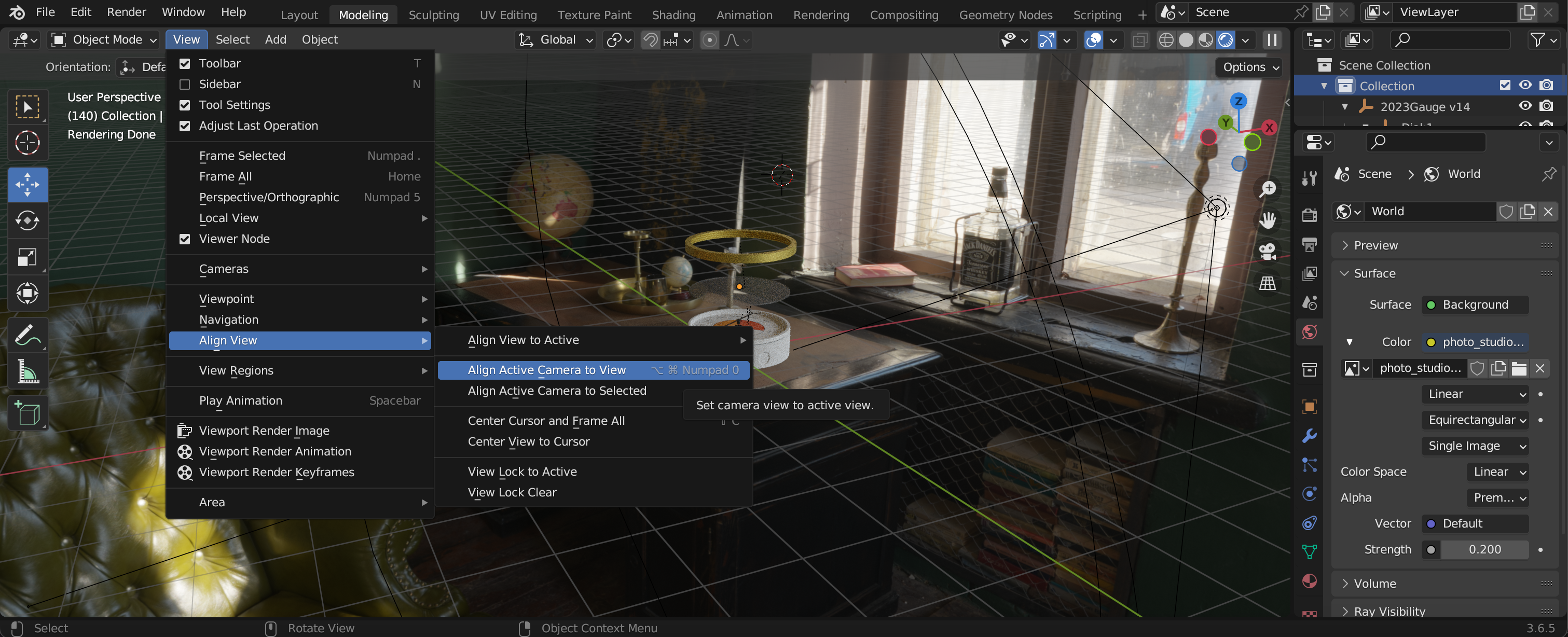Open the Object Mode dropdown

(104, 40)
